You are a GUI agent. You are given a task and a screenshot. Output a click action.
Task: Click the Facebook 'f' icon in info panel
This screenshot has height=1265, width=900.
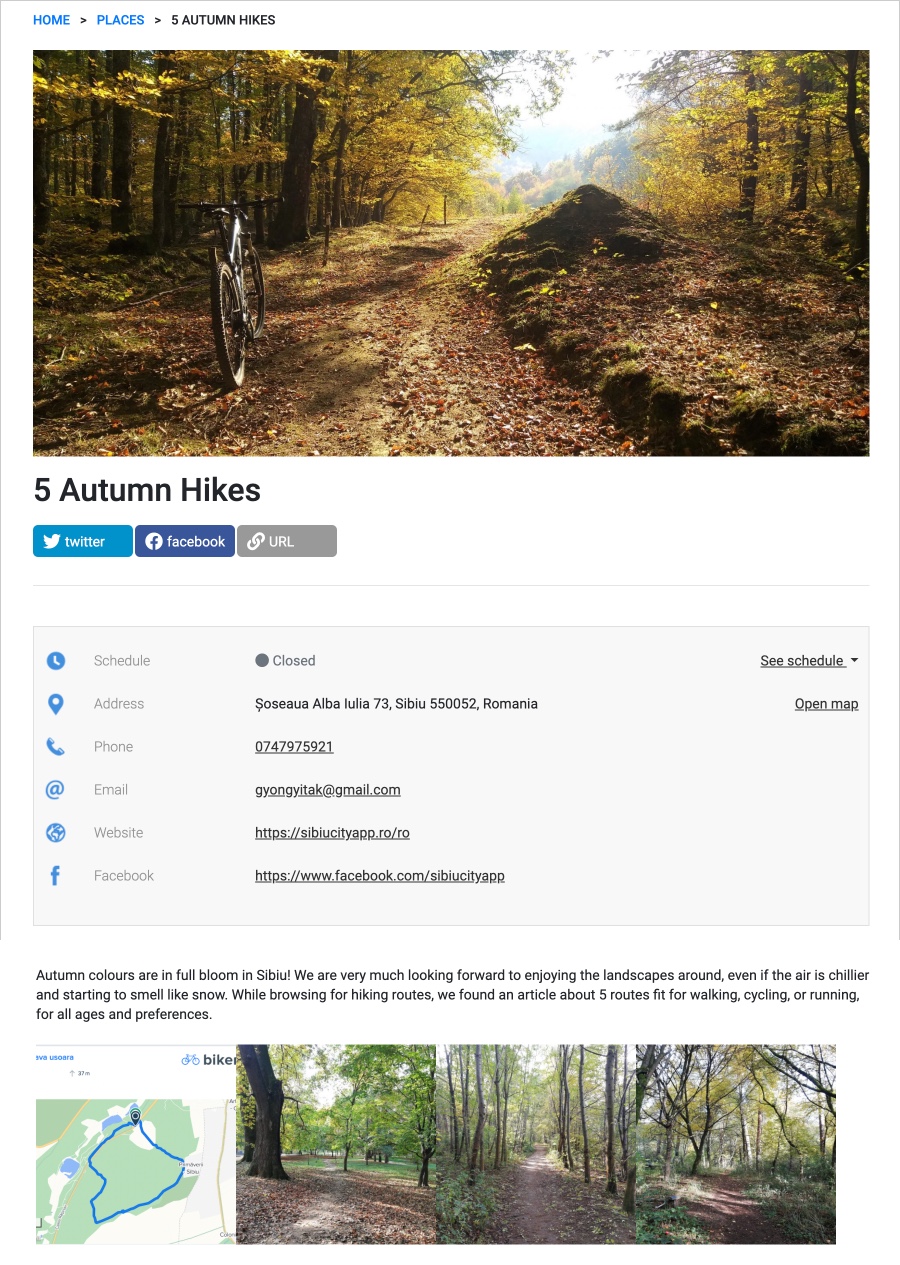click(x=55, y=876)
